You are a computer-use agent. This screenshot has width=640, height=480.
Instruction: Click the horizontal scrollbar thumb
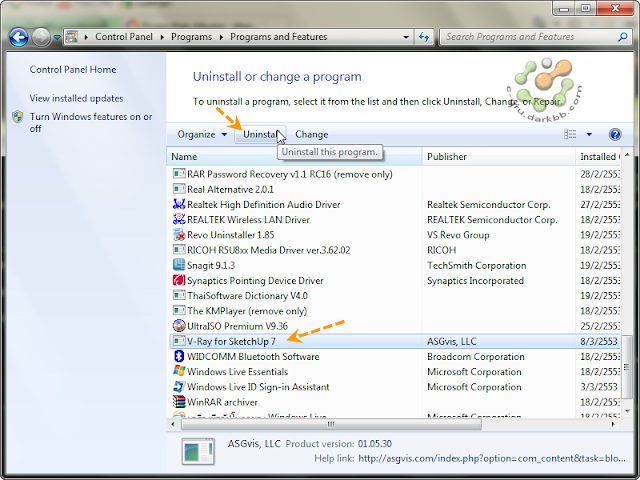[x=331, y=424]
